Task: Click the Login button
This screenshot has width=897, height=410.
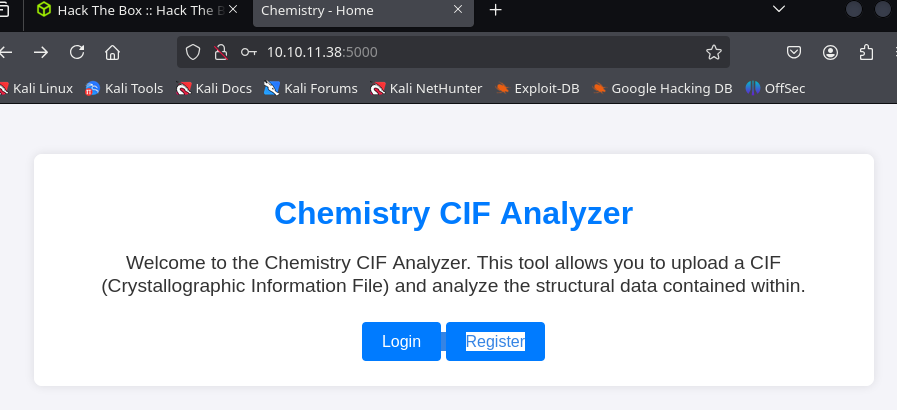Action: [x=401, y=341]
